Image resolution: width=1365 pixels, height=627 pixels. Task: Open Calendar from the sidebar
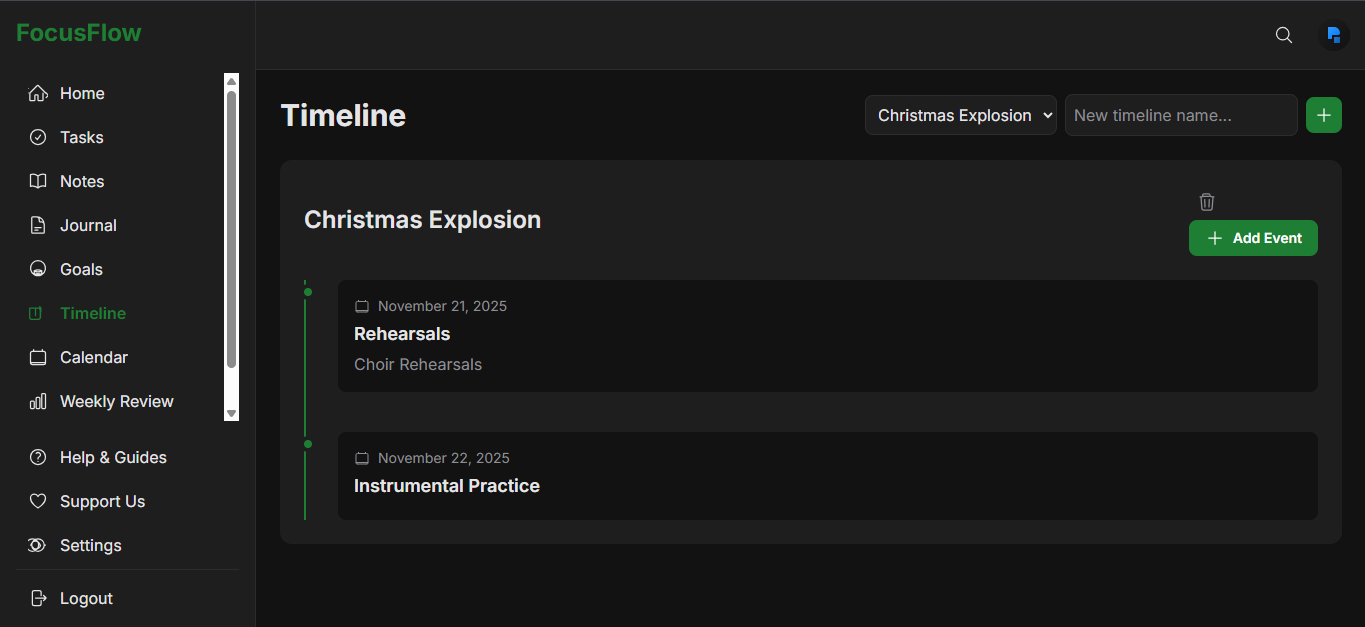tap(94, 357)
